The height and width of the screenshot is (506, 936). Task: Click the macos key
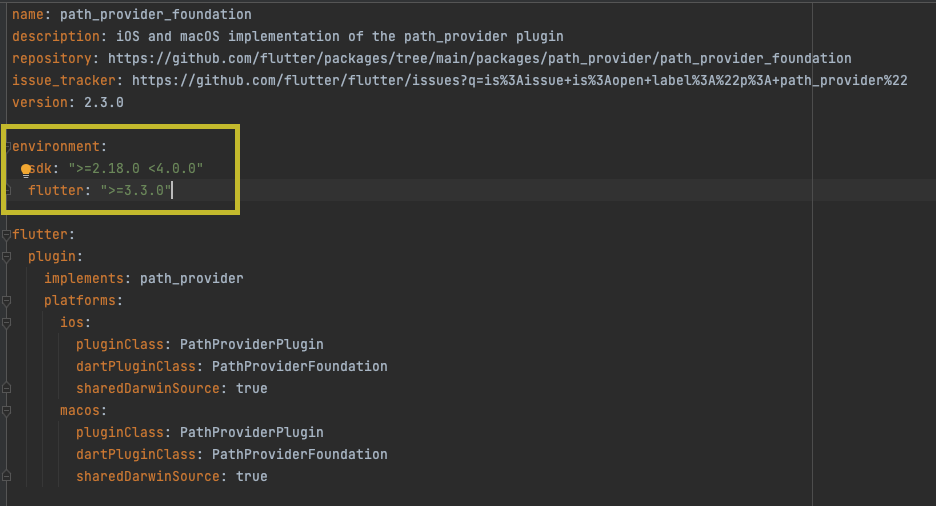point(79,411)
